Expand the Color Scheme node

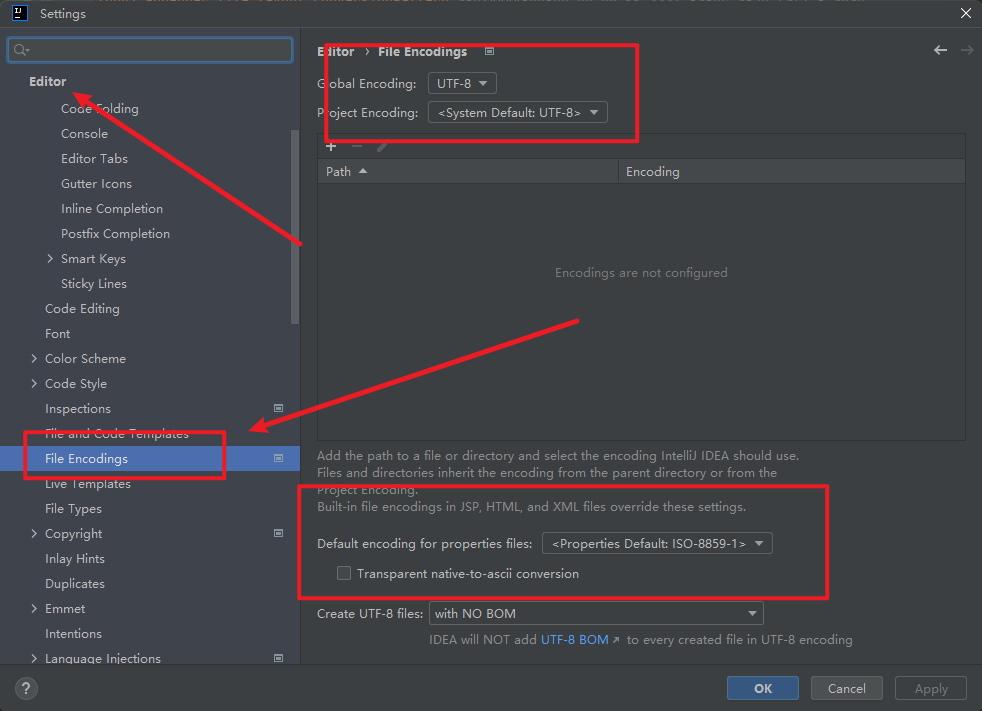click(34, 358)
